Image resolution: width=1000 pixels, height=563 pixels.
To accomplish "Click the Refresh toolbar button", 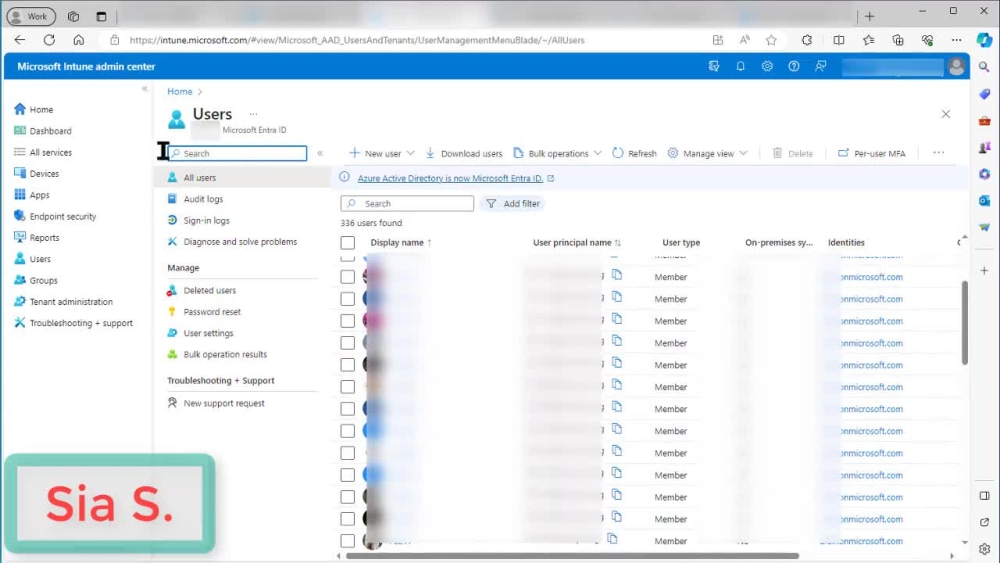I will click(x=635, y=153).
